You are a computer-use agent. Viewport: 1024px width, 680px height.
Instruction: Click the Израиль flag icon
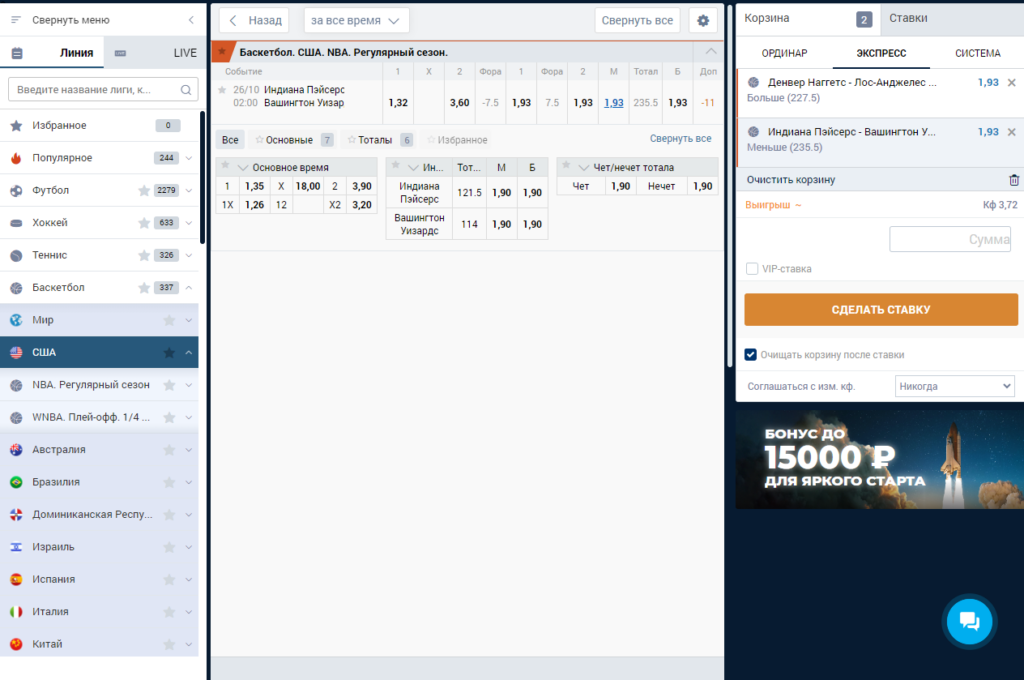tap(16, 547)
